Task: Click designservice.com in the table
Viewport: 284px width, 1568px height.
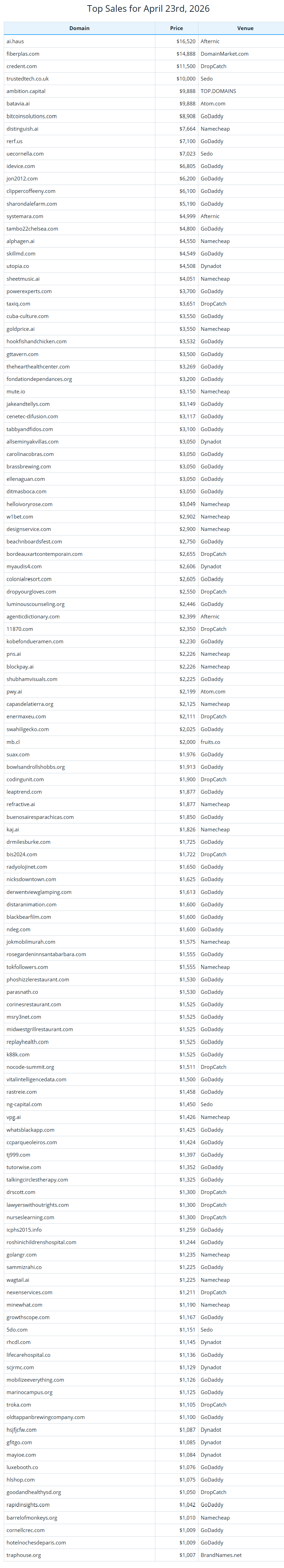Action: [x=29, y=529]
